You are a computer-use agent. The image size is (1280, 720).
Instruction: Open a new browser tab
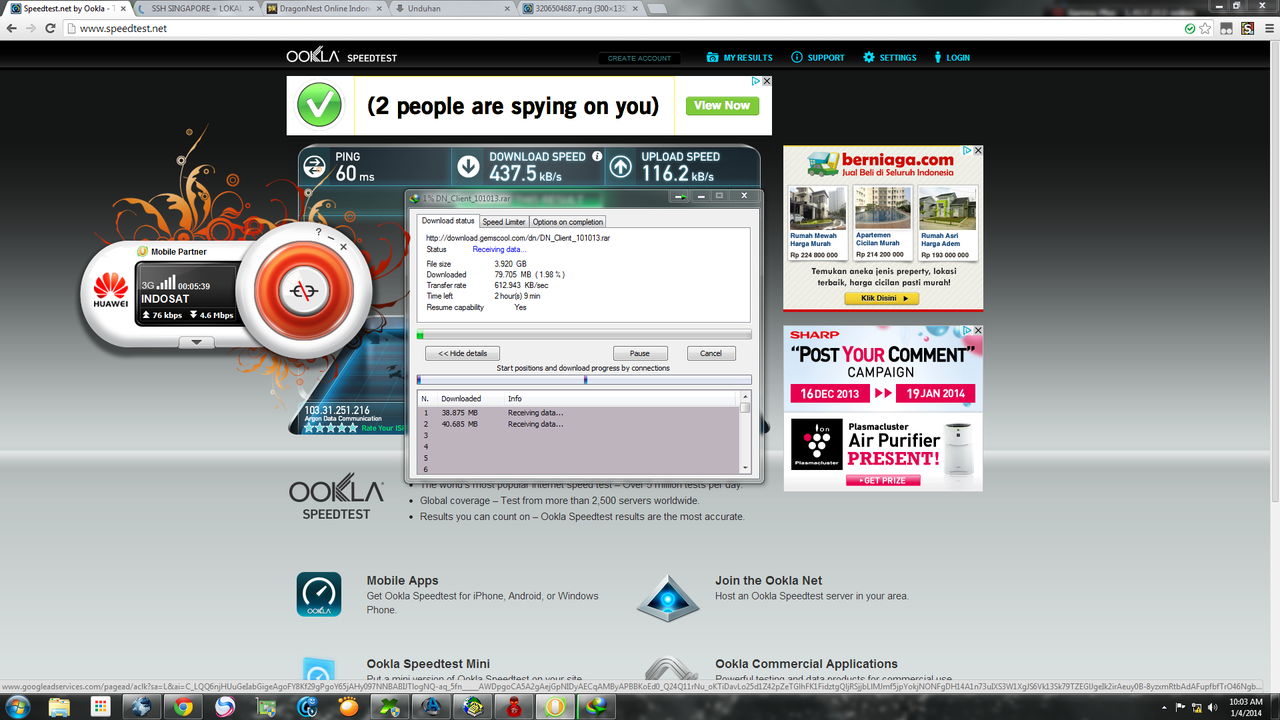point(659,8)
